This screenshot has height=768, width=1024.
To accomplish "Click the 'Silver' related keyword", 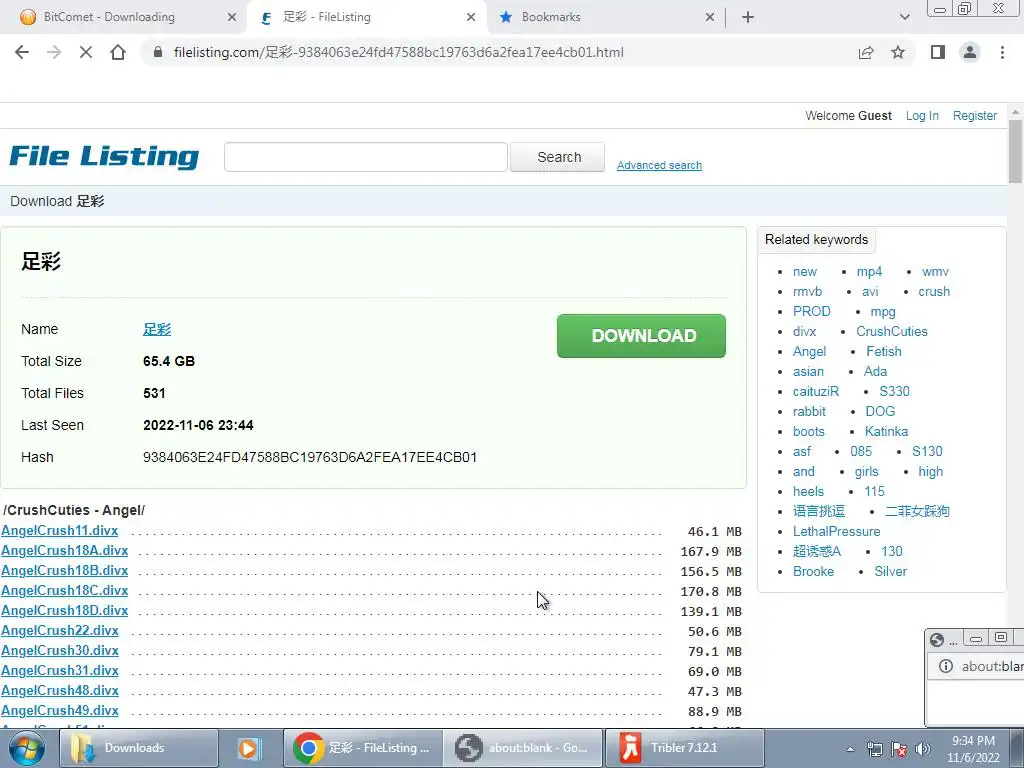I will coord(891,571).
